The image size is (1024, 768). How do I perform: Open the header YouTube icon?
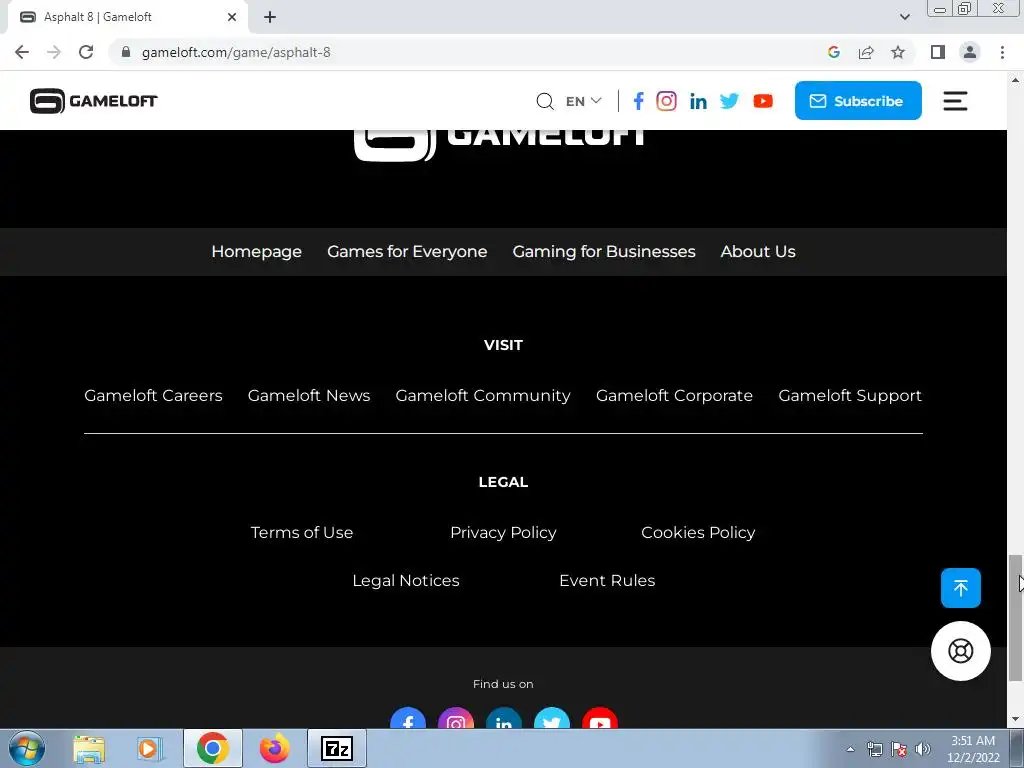coord(763,101)
